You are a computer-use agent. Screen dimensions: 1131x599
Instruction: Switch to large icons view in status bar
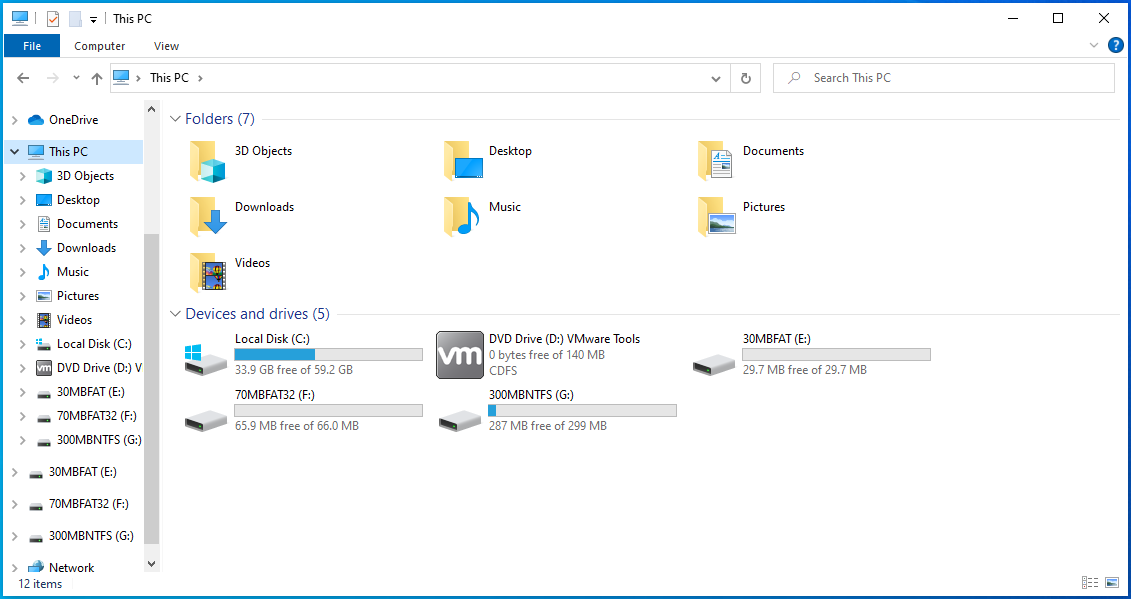click(x=1112, y=582)
